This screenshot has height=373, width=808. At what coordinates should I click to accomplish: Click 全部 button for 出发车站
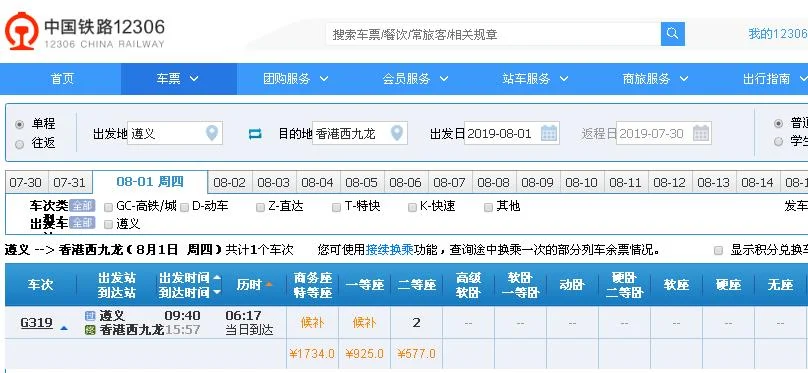[x=82, y=223]
